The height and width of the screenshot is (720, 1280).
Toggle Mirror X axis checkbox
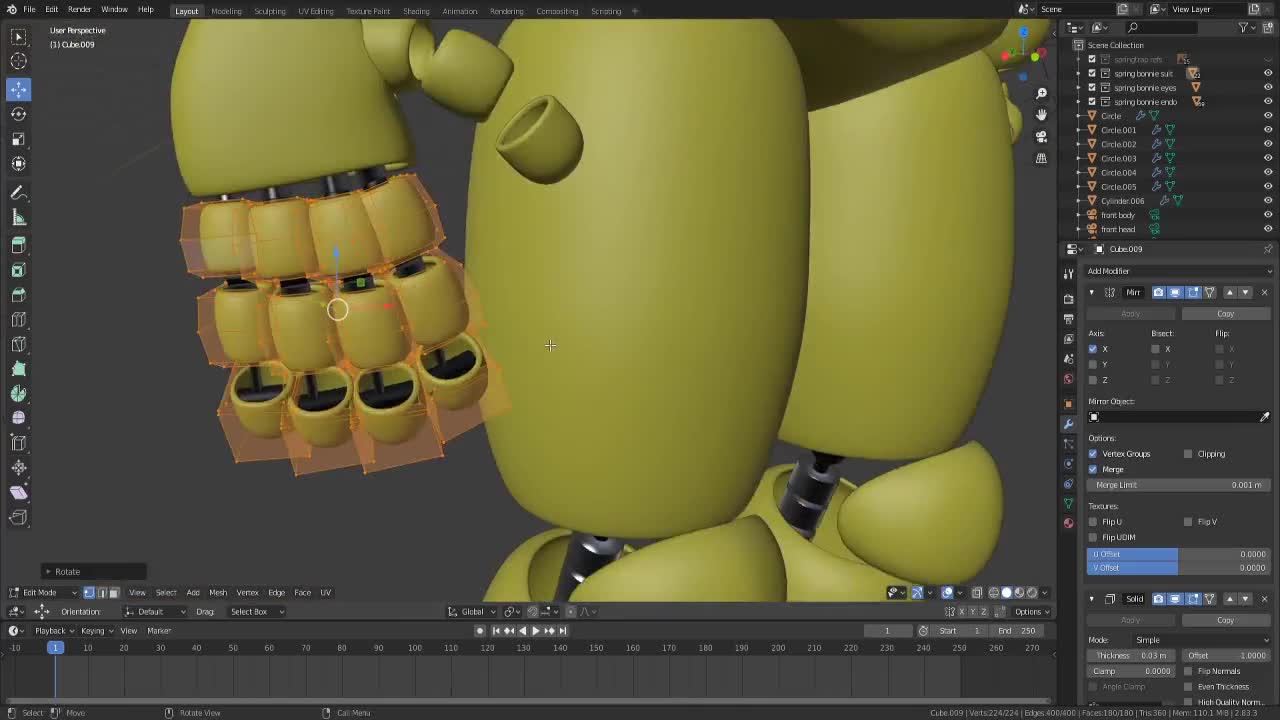[1093, 349]
